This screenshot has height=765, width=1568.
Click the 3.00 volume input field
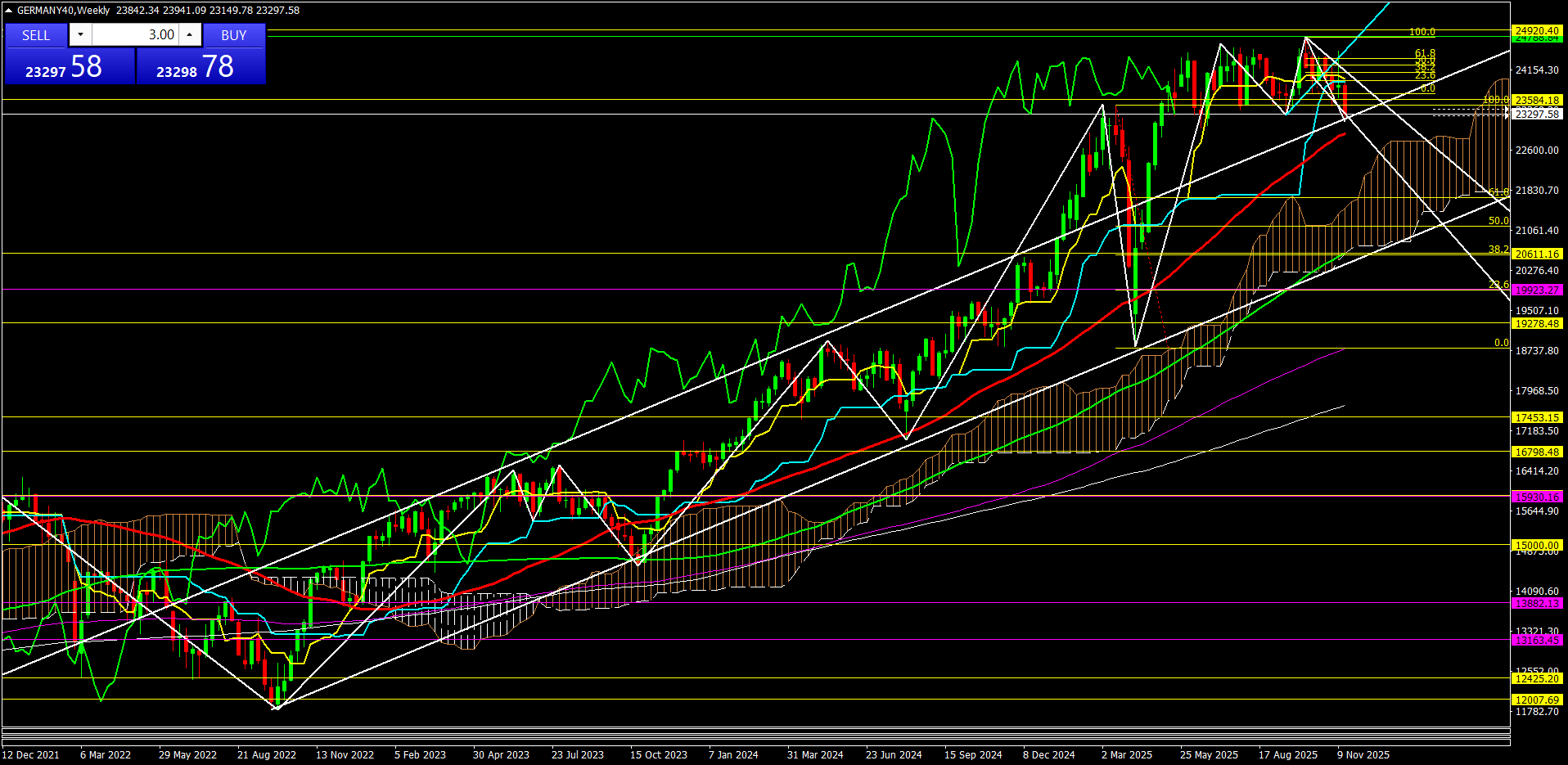coord(135,34)
